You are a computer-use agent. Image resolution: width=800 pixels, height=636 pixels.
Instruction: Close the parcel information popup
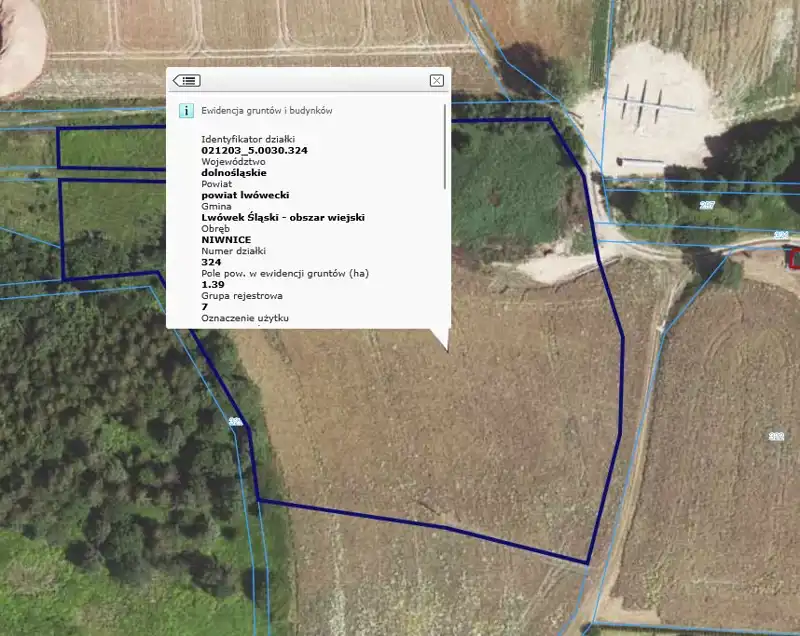436,81
